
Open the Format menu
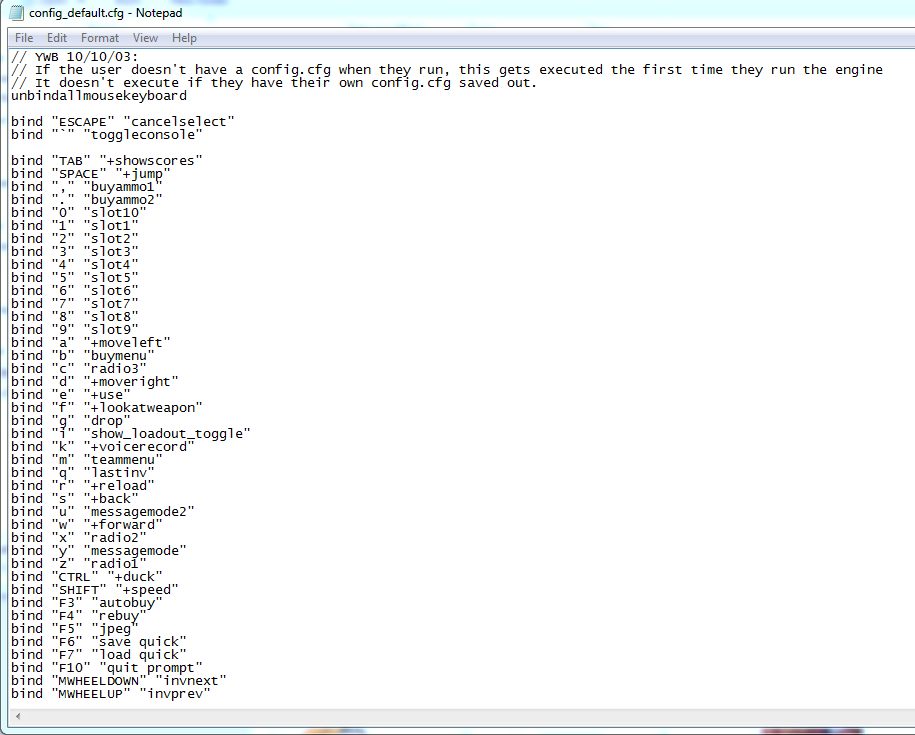[x=100, y=38]
